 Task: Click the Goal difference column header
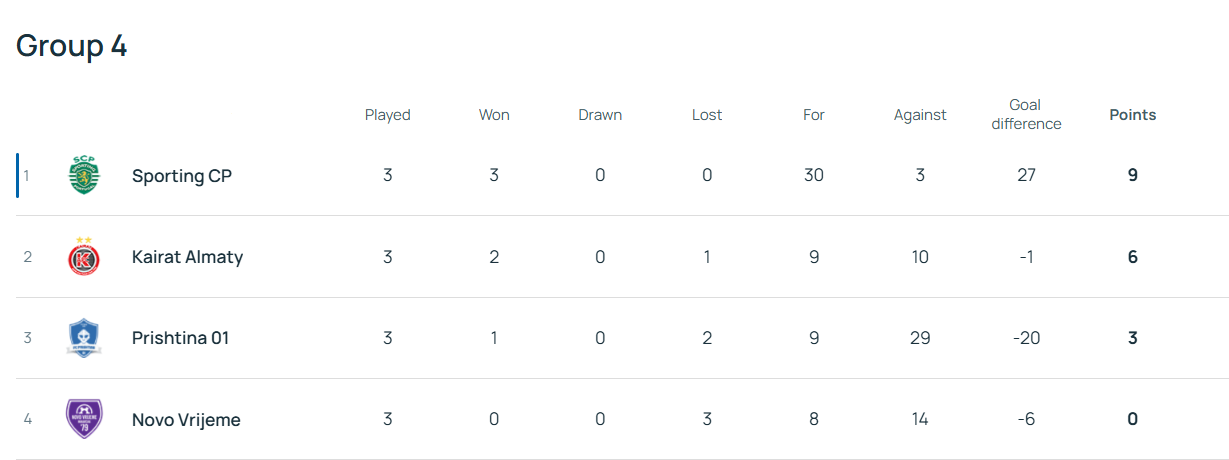(x=1026, y=114)
